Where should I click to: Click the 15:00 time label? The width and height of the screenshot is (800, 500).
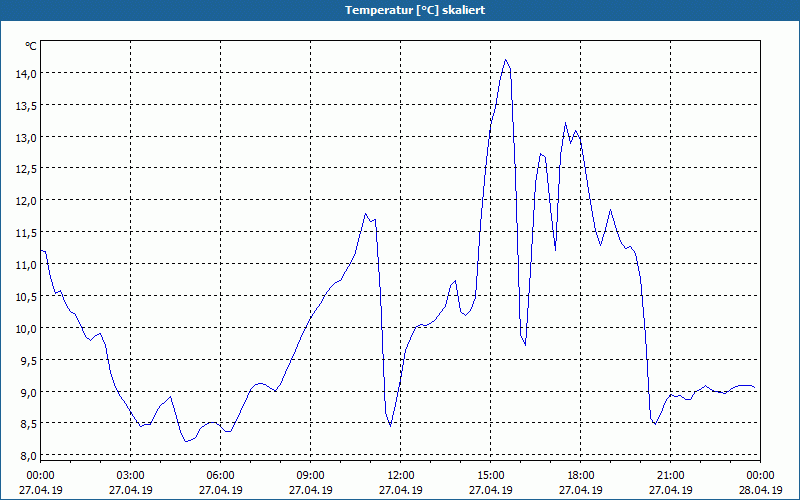491,475
